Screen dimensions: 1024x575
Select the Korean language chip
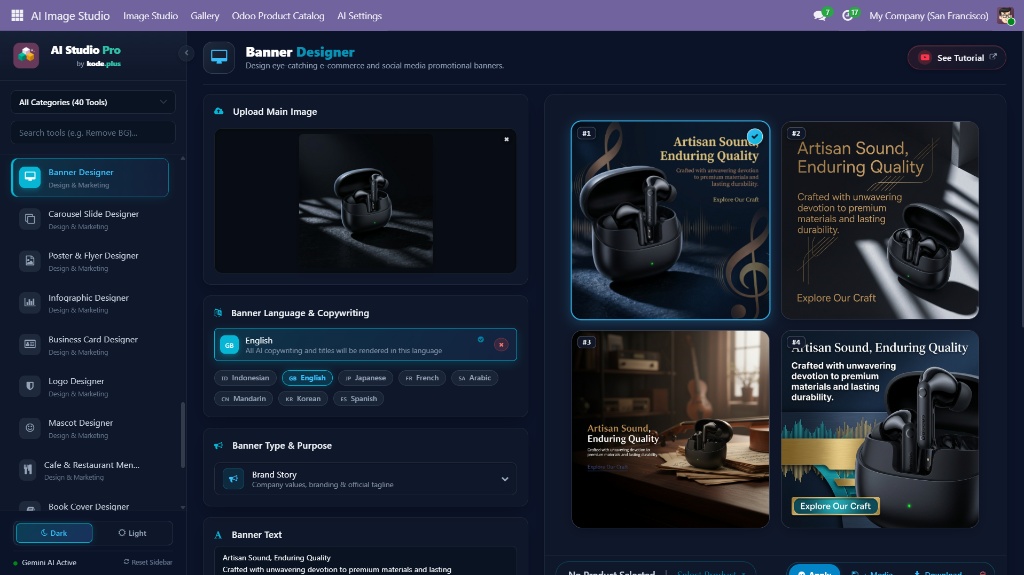point(303,399)
